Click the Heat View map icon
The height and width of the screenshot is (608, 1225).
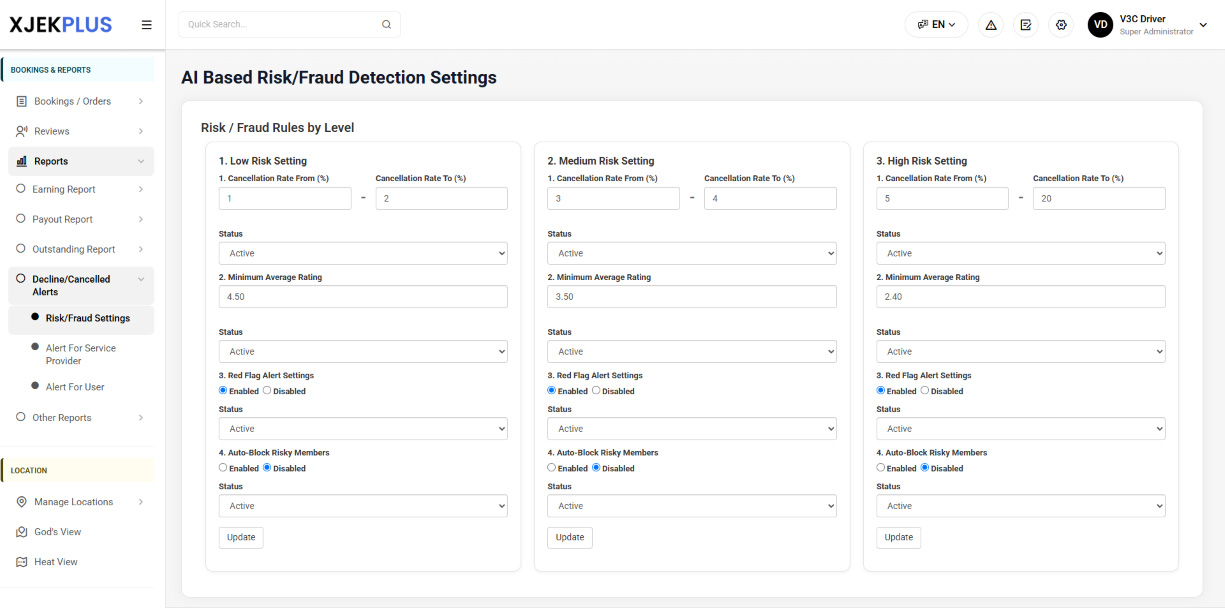click(22, 562)
